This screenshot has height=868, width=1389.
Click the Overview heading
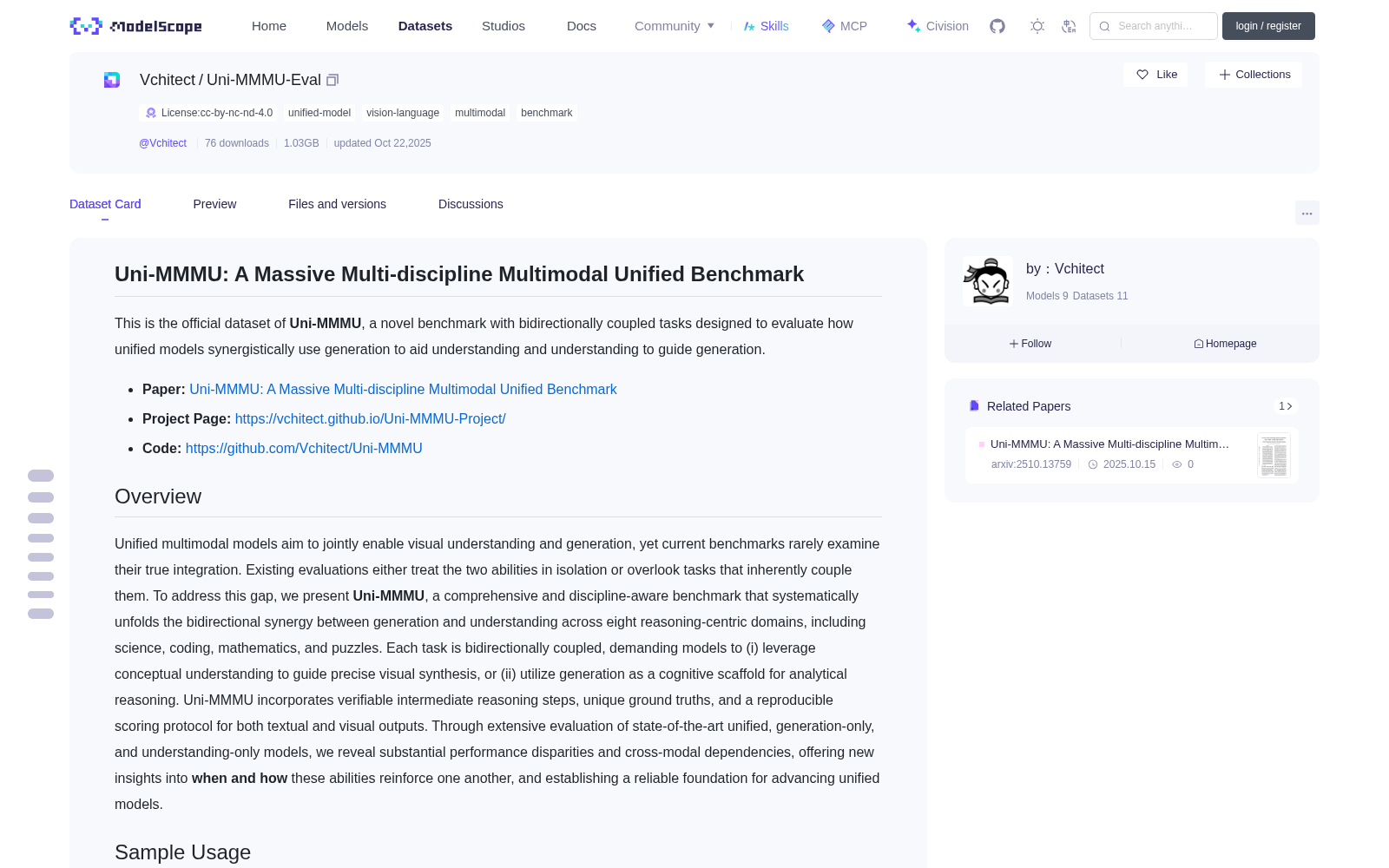[x=158, y=496]
